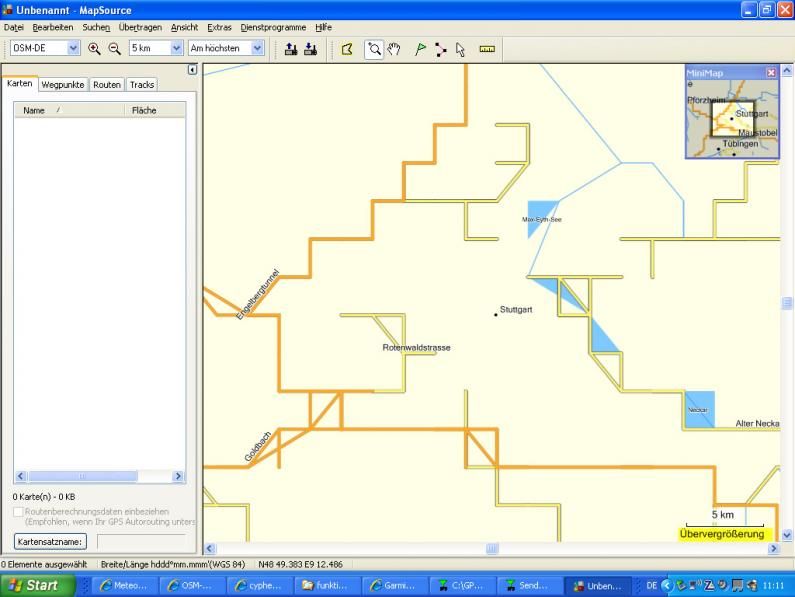Screen dimensions: 795x597
Task: Select the waypoint flag tool
Action: pyautogui.click(x=420, y=49)
